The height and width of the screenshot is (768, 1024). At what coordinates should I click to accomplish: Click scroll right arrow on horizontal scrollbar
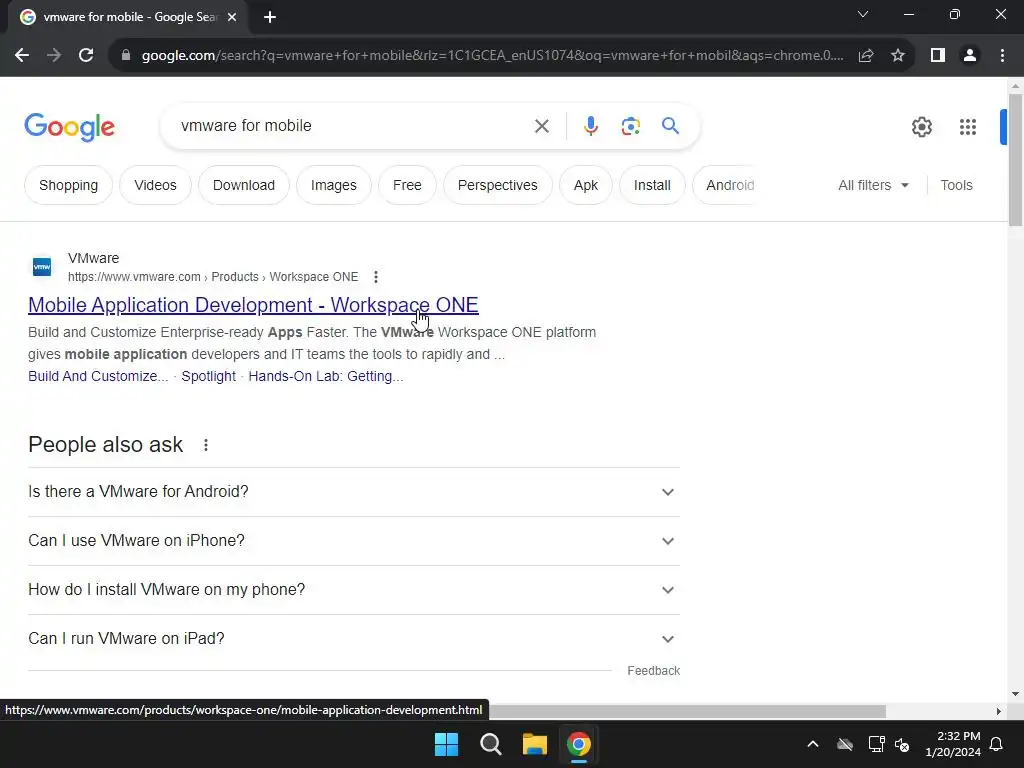coord(999,711)
